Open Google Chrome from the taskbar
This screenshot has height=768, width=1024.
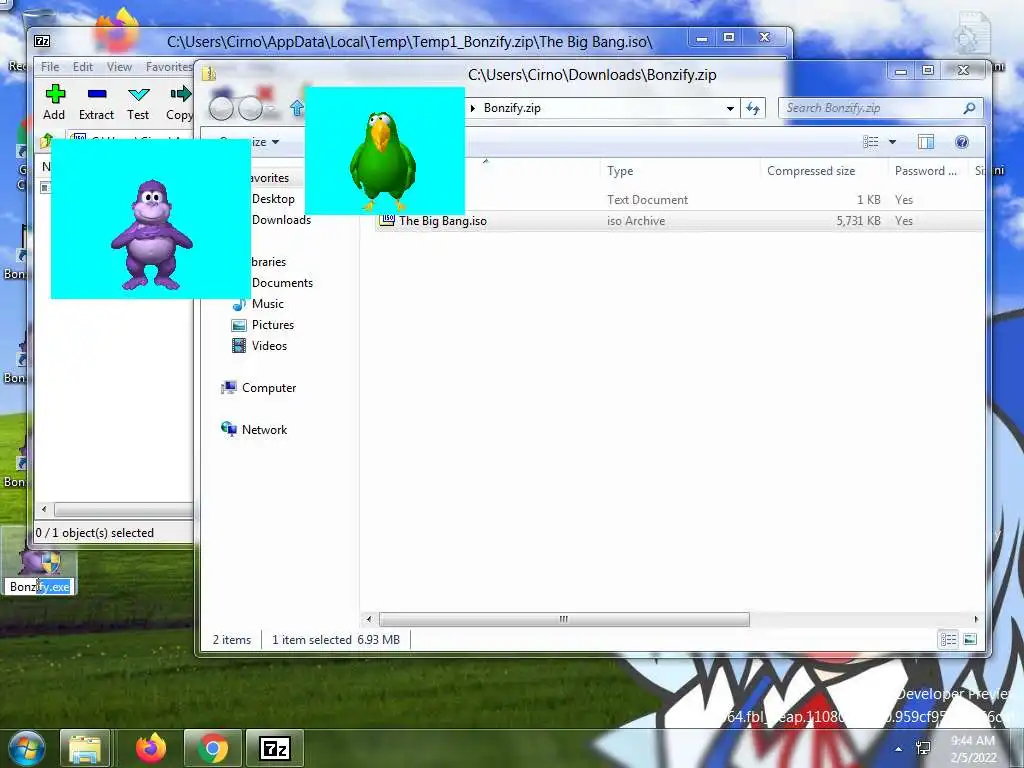[213, 749]
